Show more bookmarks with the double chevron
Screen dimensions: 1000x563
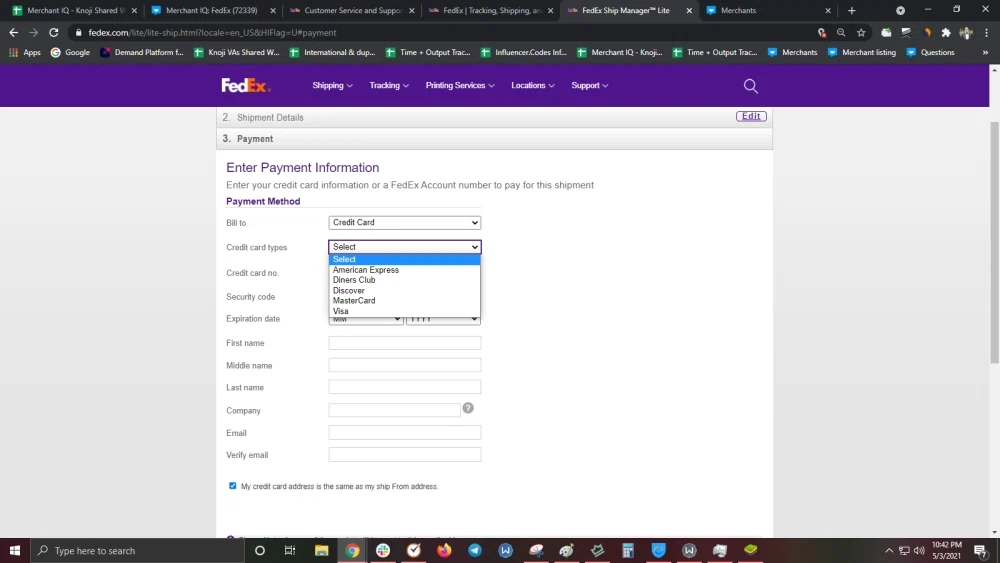[985, 52]
